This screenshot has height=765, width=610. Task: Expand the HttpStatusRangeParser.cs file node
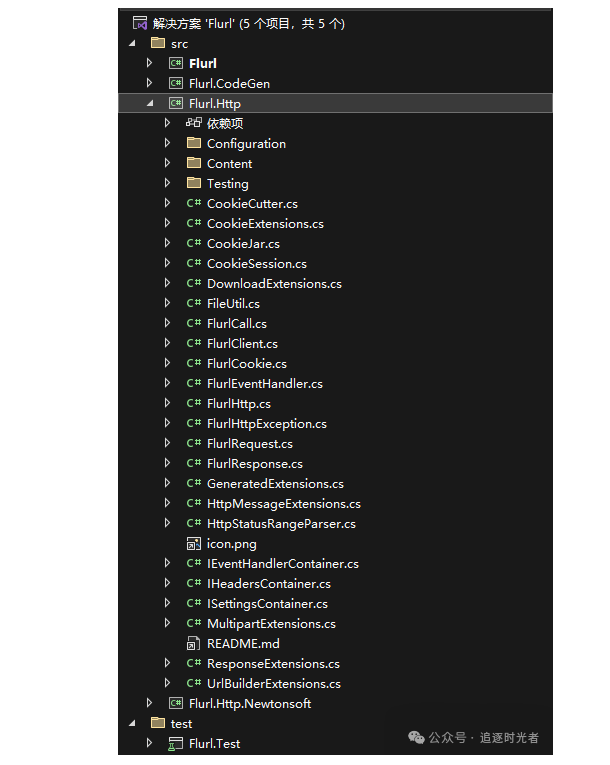[x=167, y=523]
